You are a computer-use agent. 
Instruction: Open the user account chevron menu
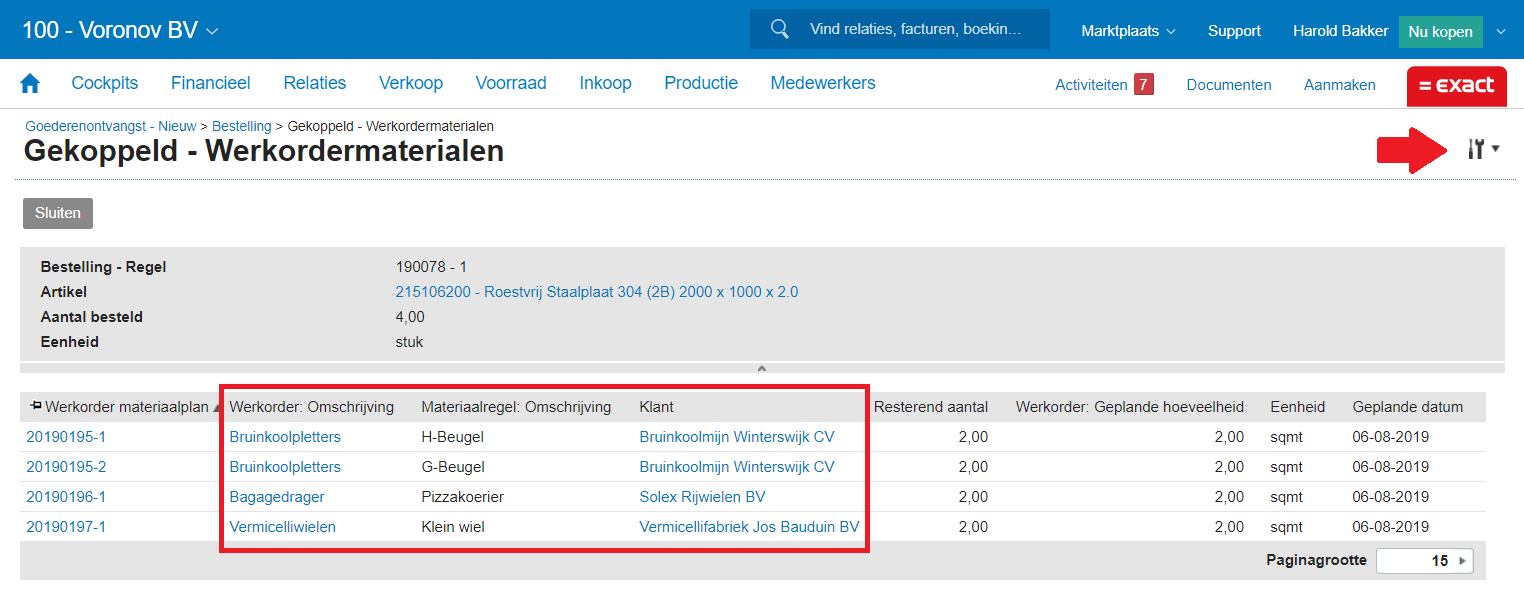(x=1500, y=31)
